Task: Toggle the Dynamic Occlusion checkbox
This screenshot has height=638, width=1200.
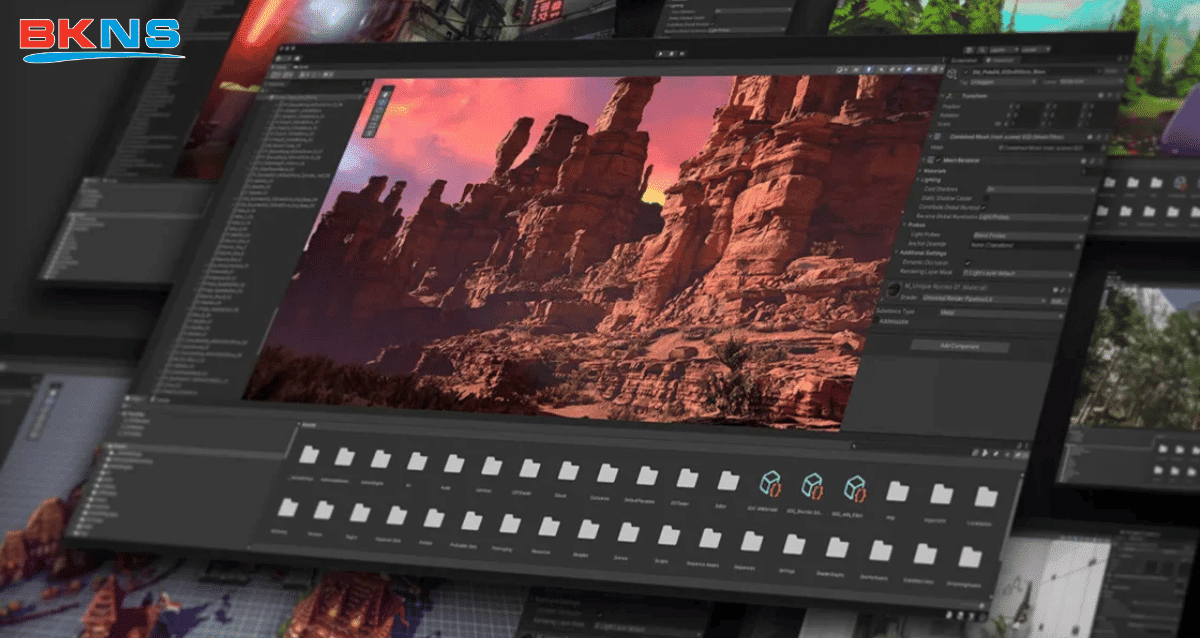Action: (967, 262)
